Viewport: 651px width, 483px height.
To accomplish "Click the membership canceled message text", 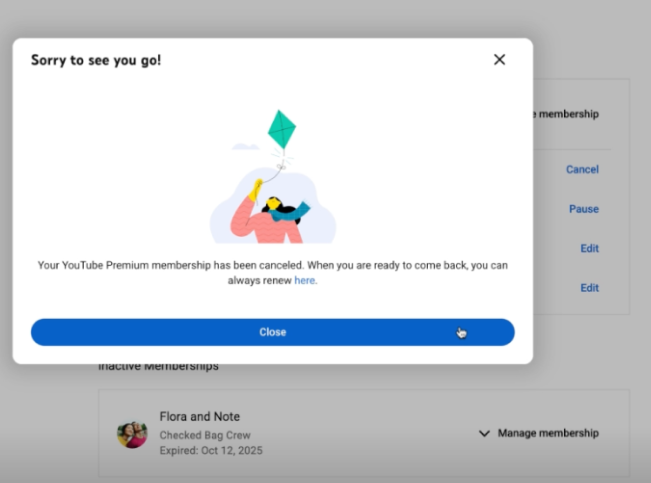I will pyautogui.click(x=272, y=266).
